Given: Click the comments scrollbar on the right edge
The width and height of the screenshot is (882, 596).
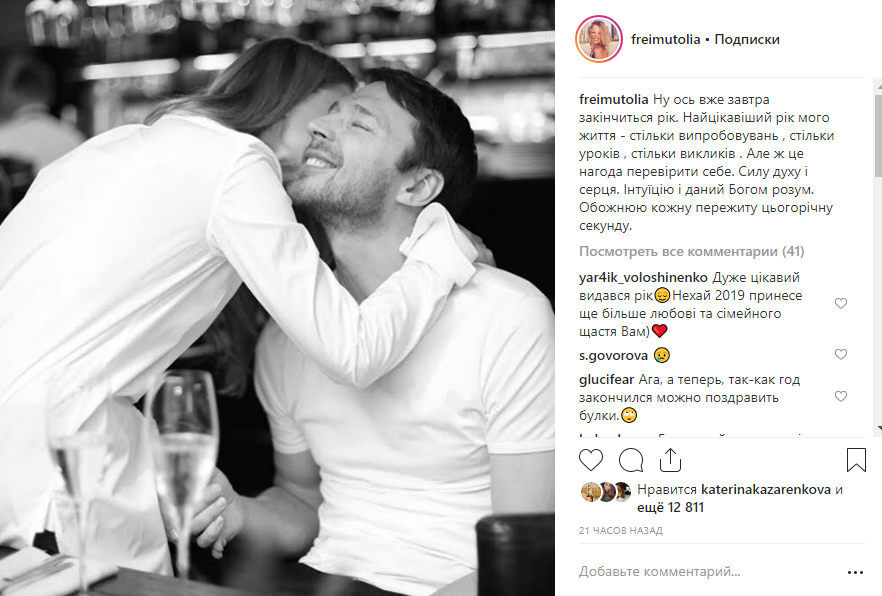Looking at the screenshot, I should pos(877,150).
